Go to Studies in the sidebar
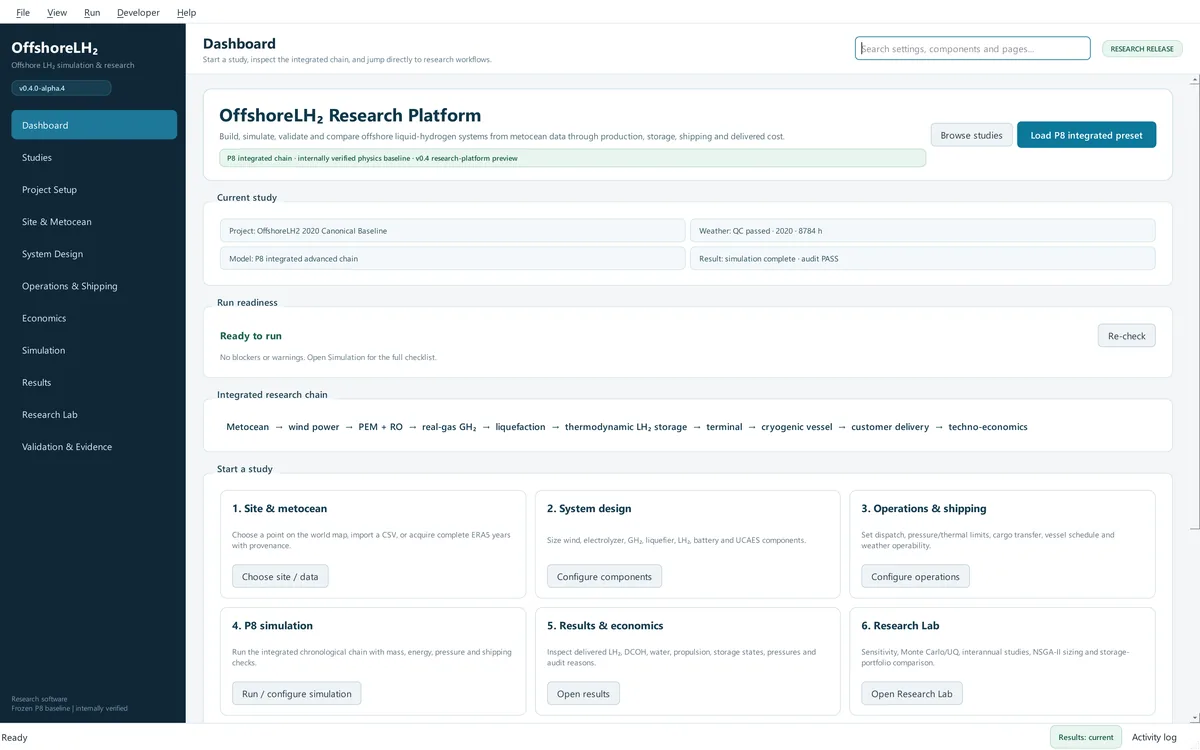1200x750 pixels. pyautogui.click(x=94, y=157)
